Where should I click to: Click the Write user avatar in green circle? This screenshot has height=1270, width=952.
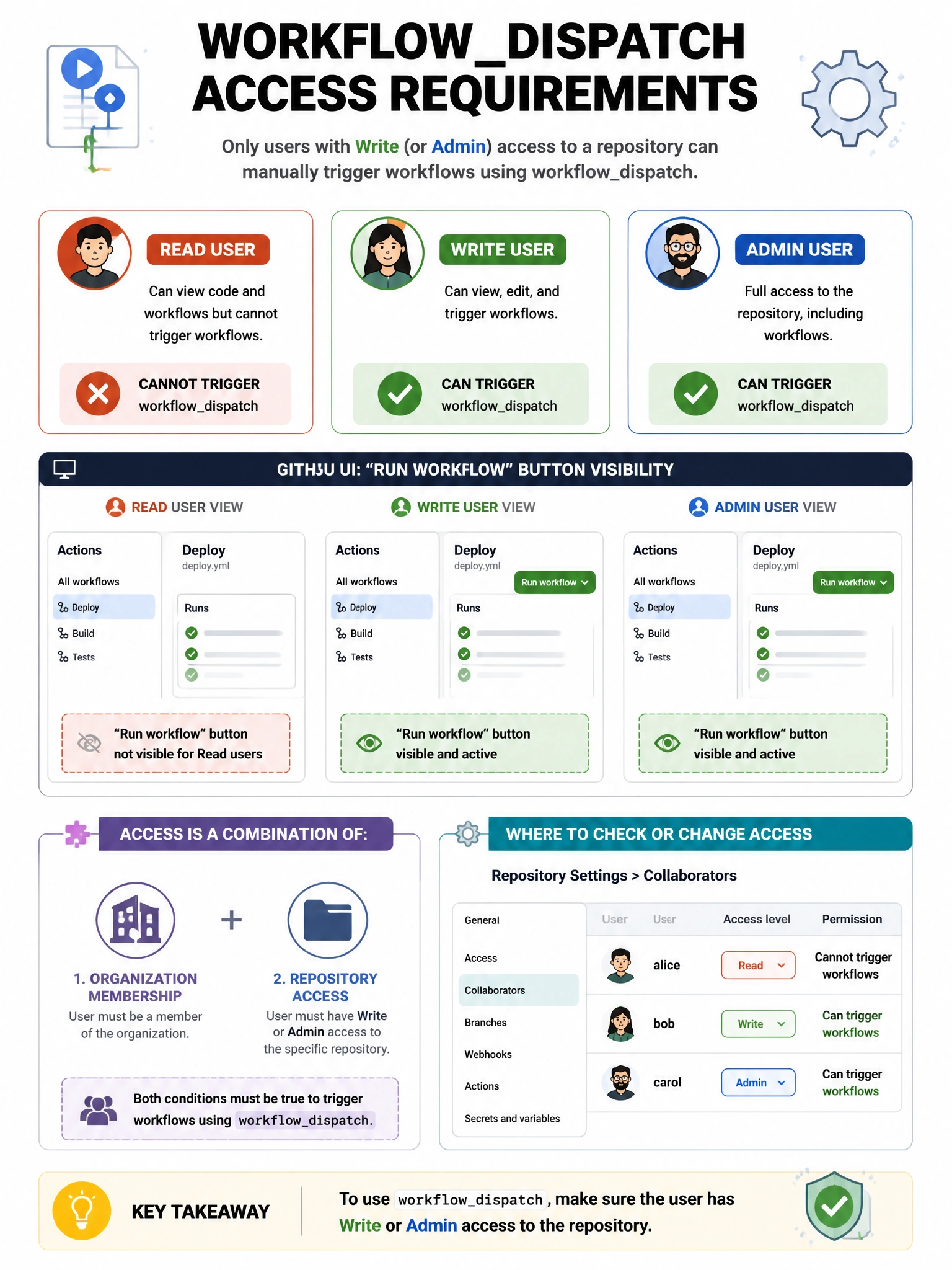[x=387, y=253]
